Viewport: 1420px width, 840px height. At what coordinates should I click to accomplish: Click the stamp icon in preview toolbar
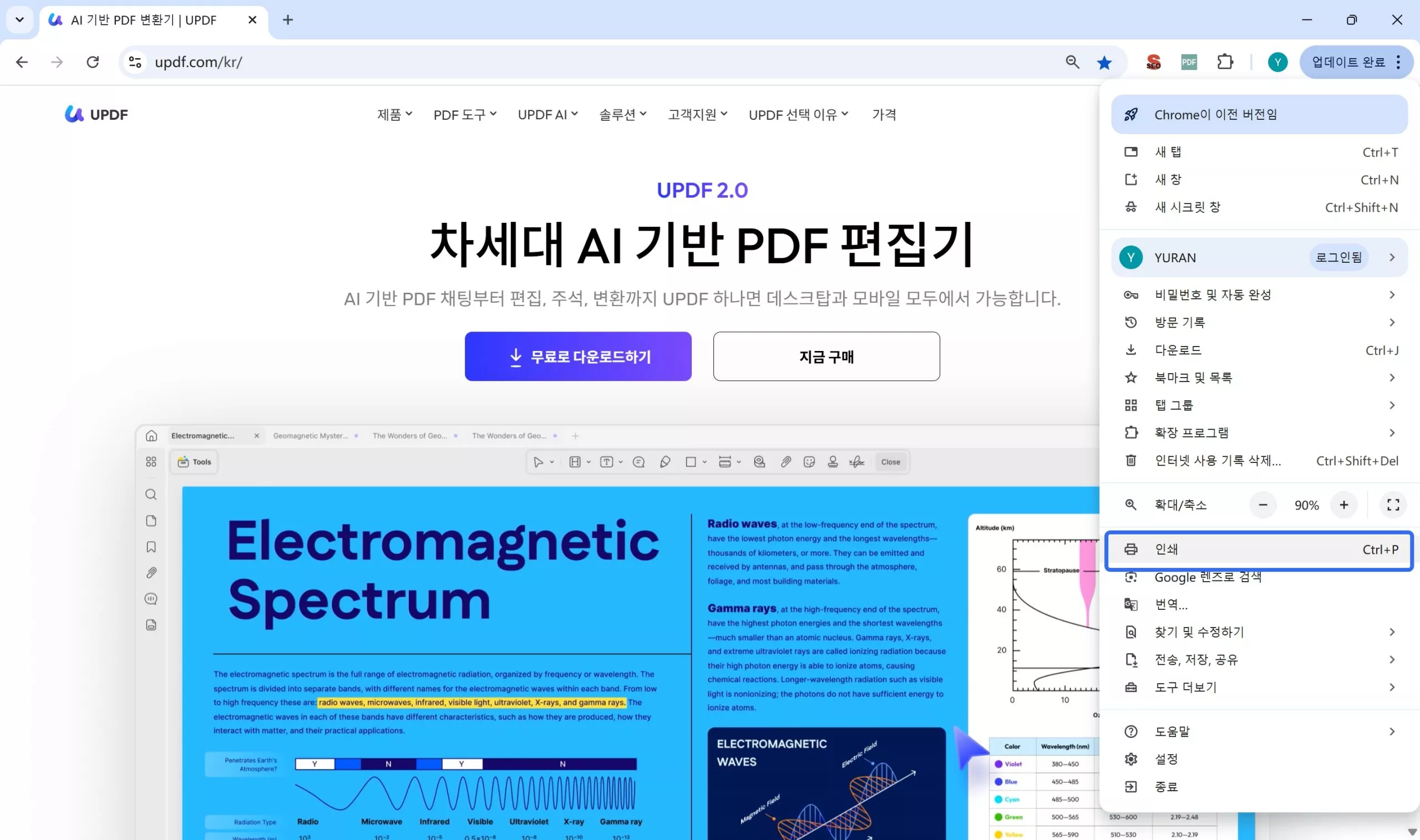tap(833, 462)
